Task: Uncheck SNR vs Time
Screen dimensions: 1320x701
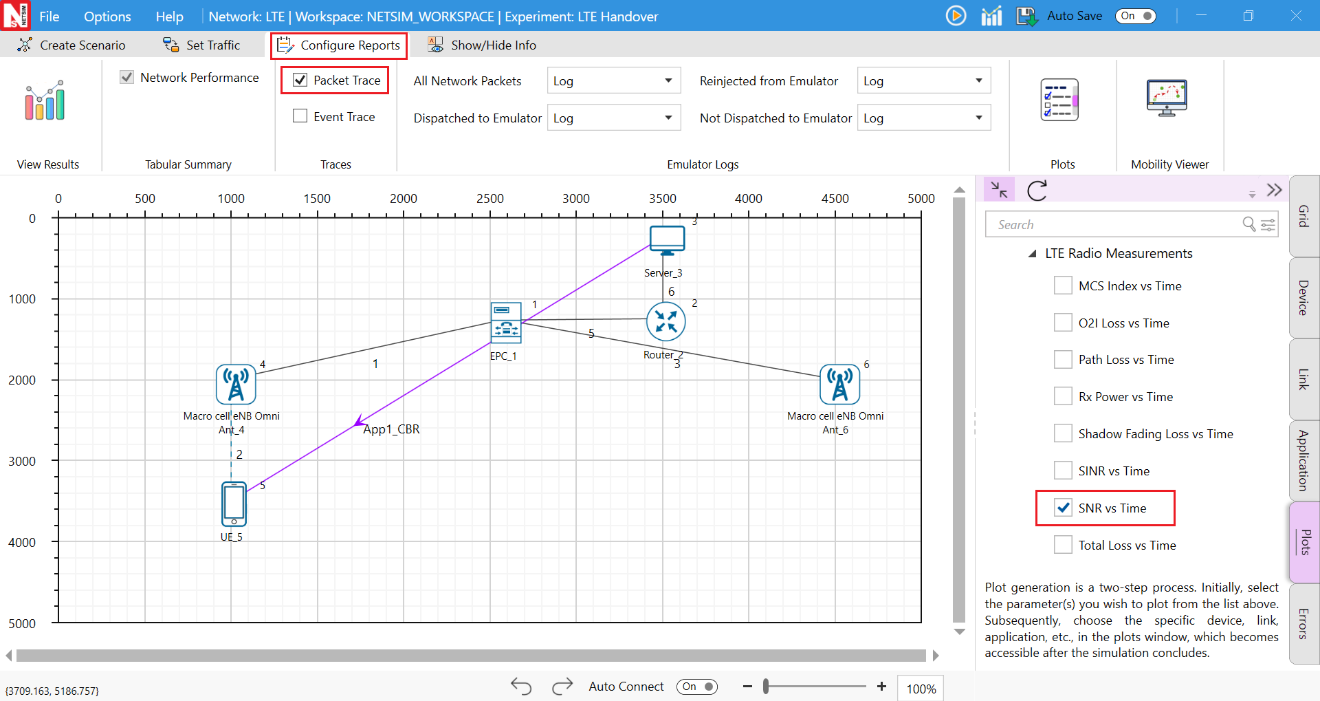Action: click(1063, 508)
